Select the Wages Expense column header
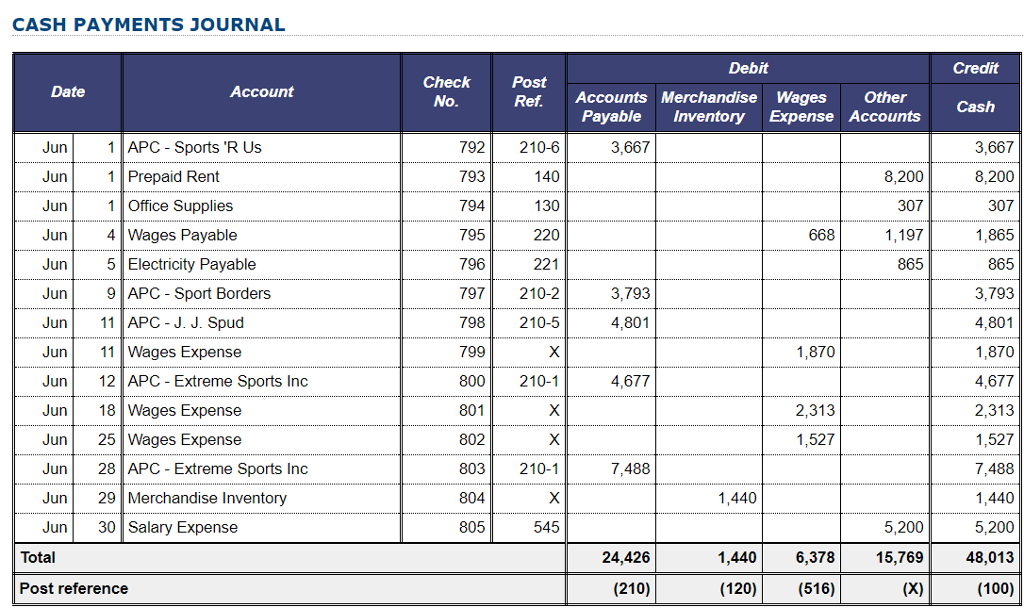The width and height of the screenshot is (1024, 608). pyautogui.click(x=801, y=107)
